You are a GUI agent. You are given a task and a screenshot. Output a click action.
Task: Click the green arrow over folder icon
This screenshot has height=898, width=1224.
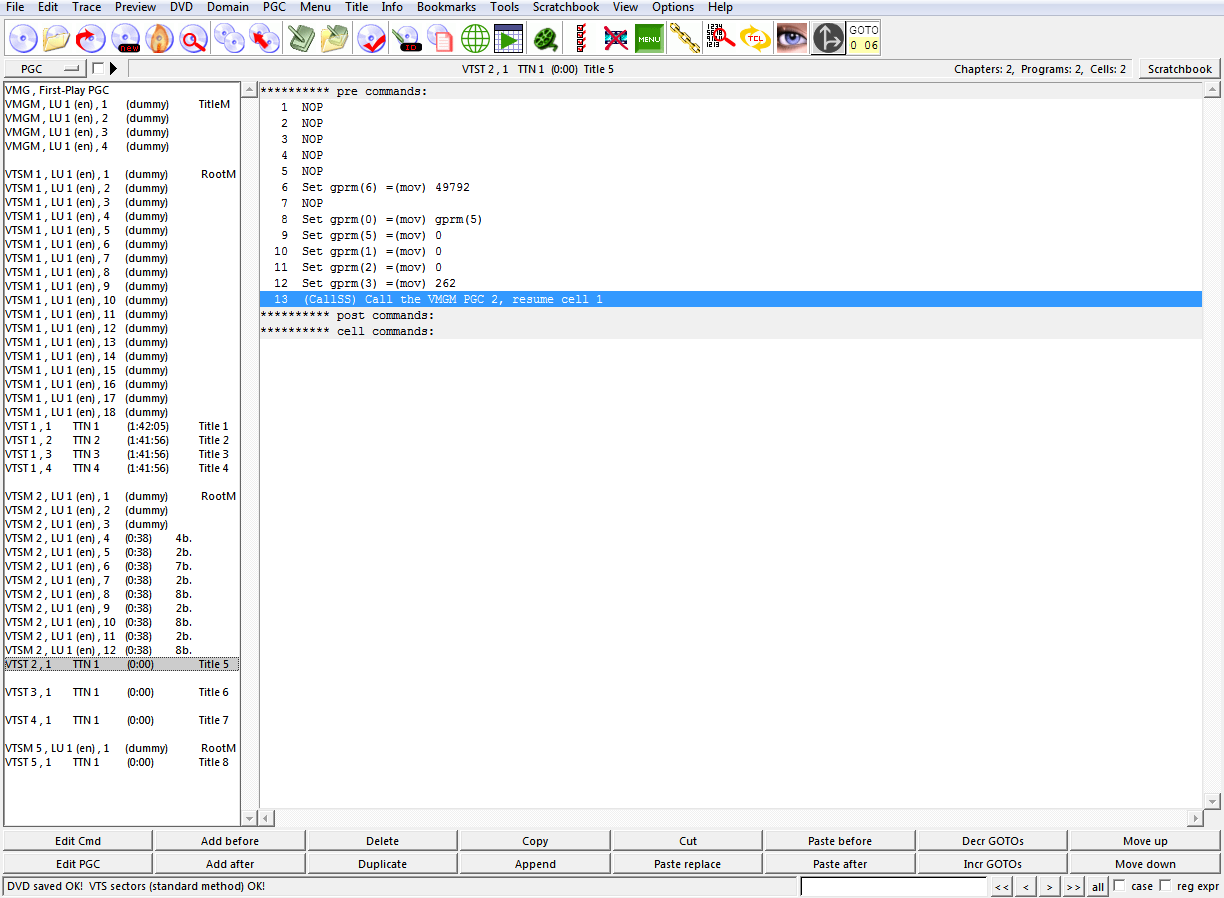point(335,38)
